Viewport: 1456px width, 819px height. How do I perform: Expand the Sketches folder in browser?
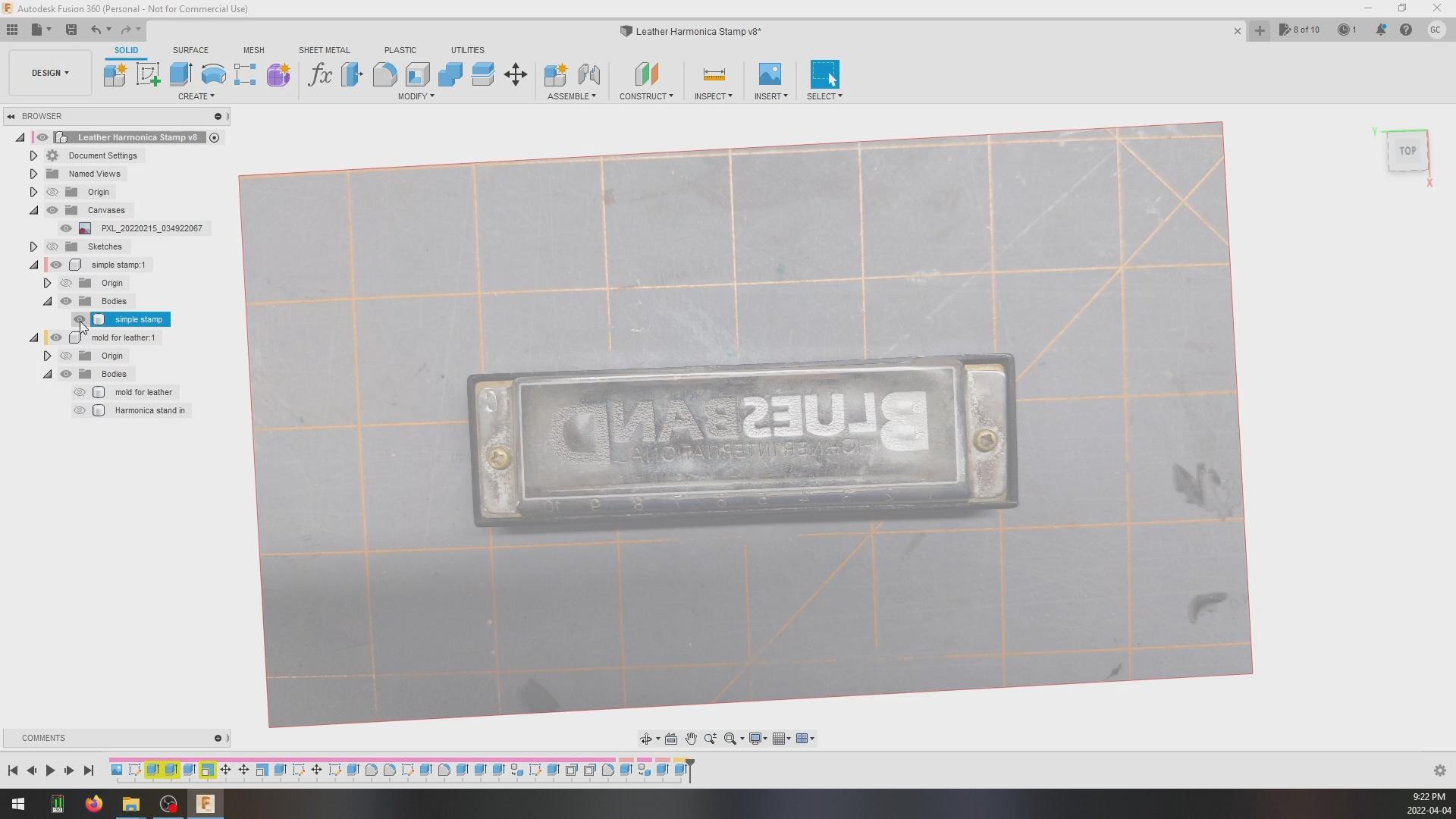[33, 246]
